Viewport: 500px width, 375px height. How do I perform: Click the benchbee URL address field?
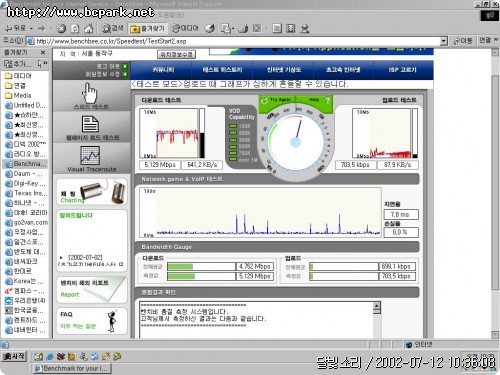[233, 41]
